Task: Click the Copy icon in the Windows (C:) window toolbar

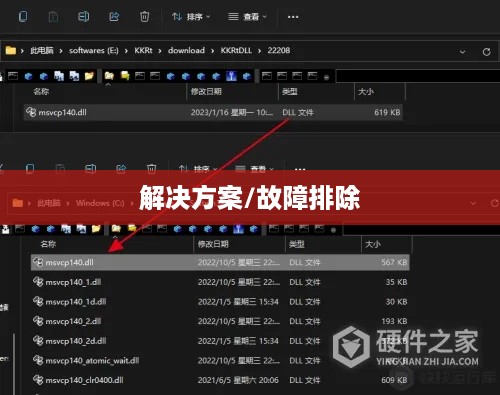Action: [x=30, y=169]
